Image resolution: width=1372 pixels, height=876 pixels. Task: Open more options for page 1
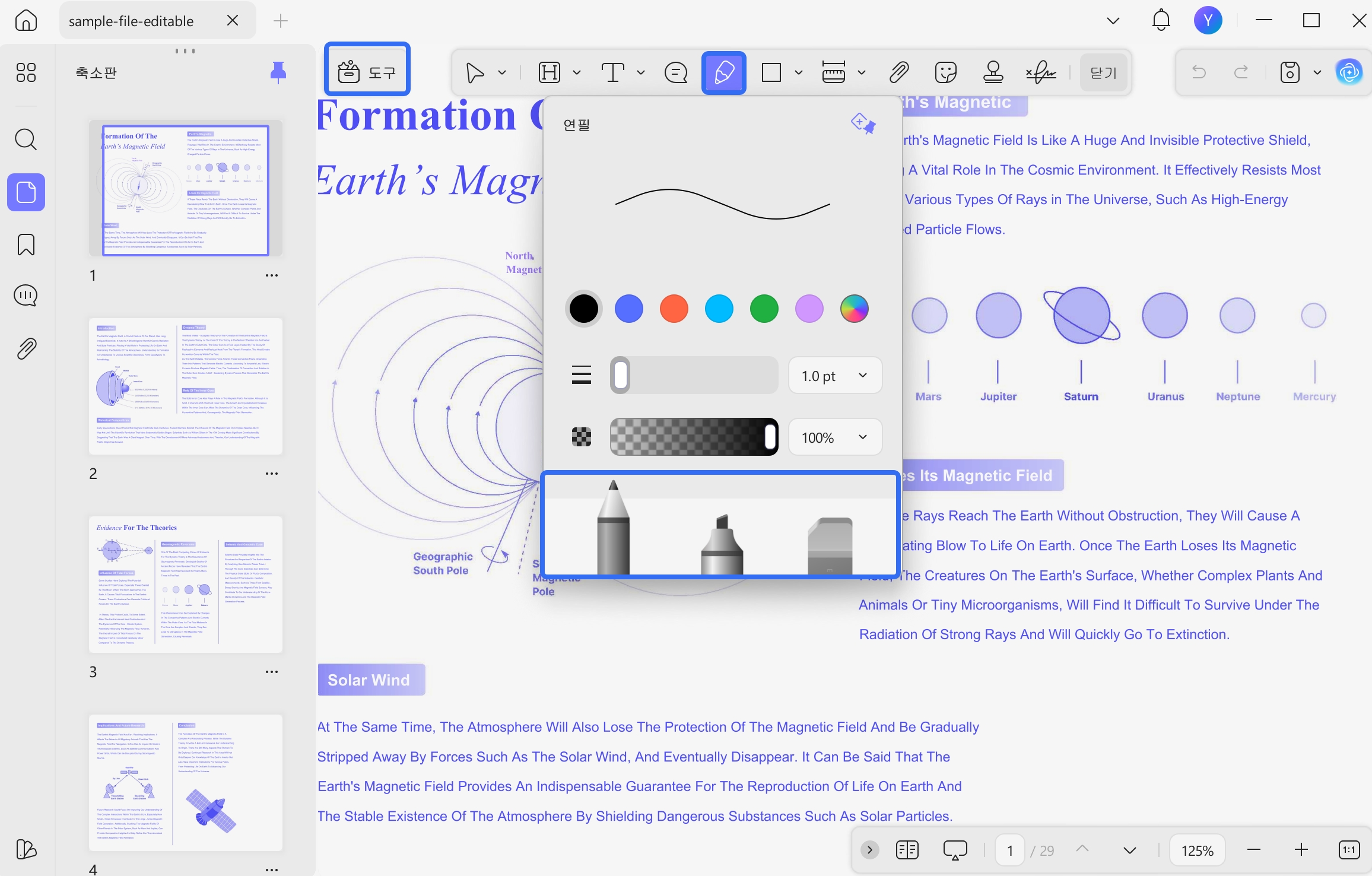[x=272, y=275]
